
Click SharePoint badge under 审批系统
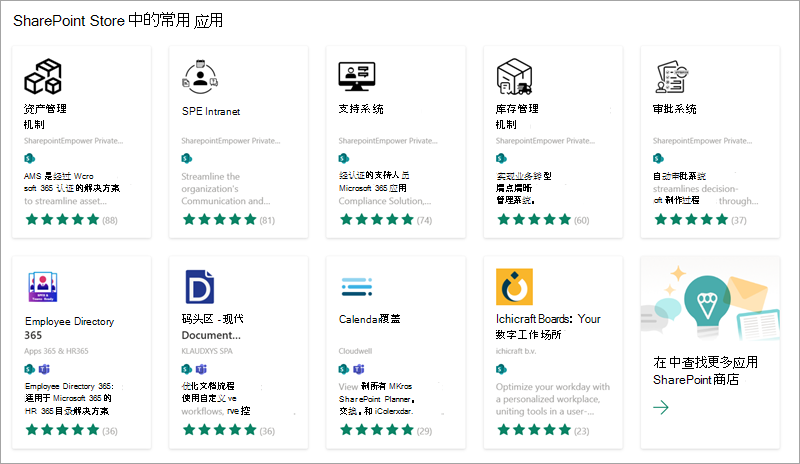click(658, 158)
